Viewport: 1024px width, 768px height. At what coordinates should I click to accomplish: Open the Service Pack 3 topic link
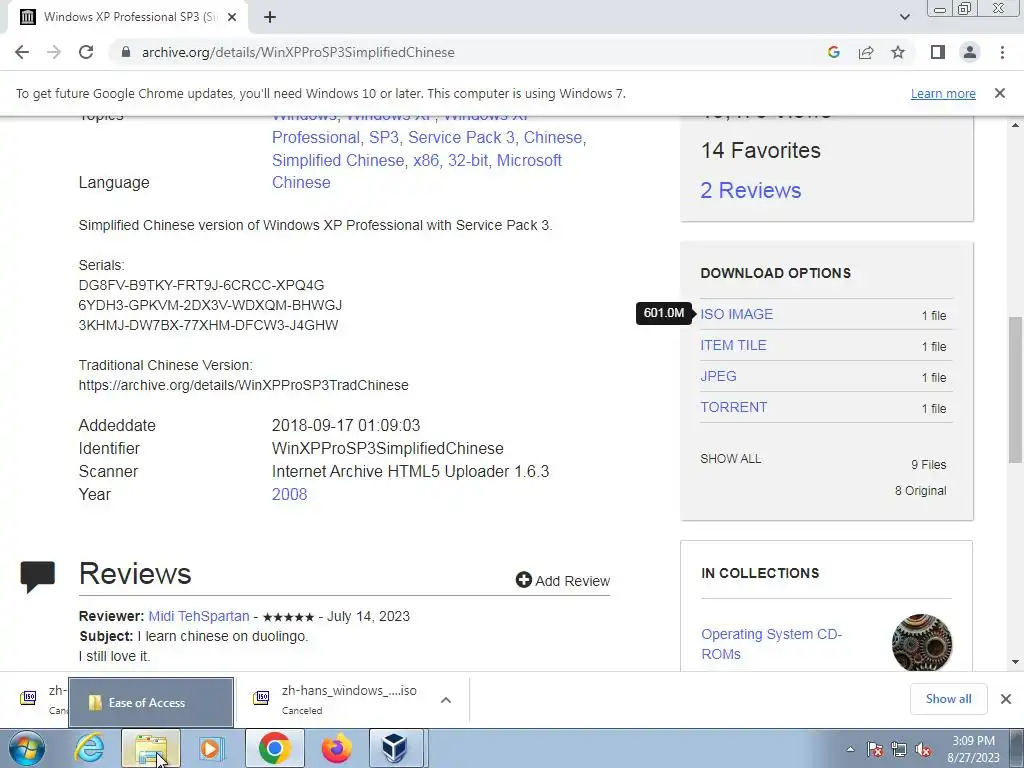click(461, 137)
